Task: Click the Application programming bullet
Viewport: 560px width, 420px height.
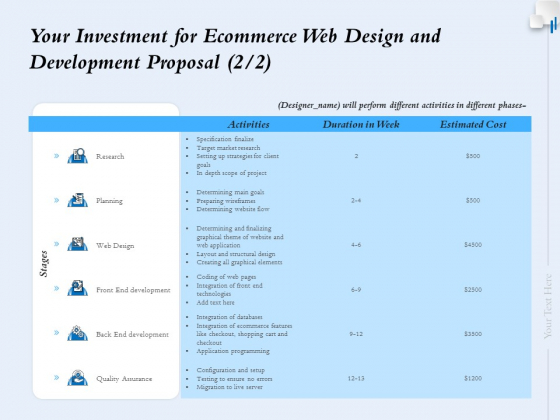Action: [x=233, y=351]
